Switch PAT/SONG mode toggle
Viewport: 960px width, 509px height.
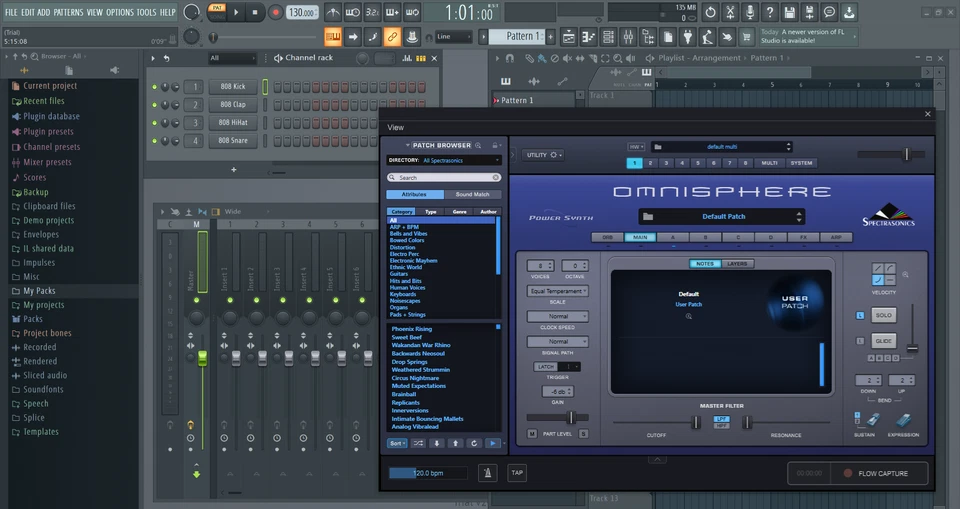click(x=217, y=12)
